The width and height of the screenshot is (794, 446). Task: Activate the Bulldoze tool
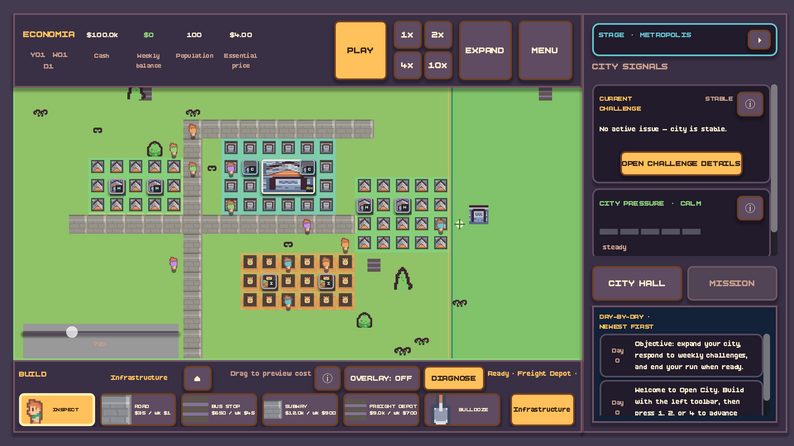462,409
